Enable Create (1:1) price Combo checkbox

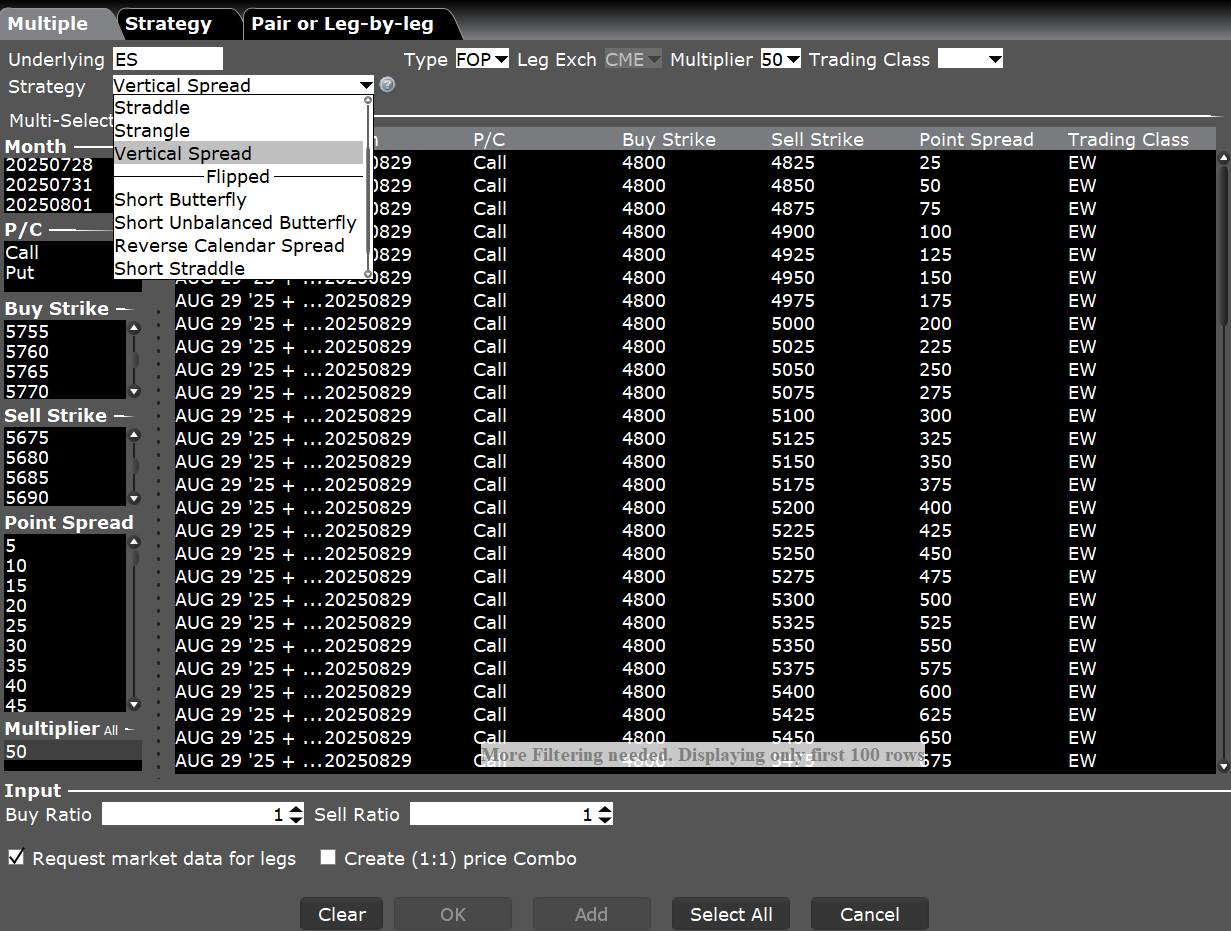click(x=328, y=858)
